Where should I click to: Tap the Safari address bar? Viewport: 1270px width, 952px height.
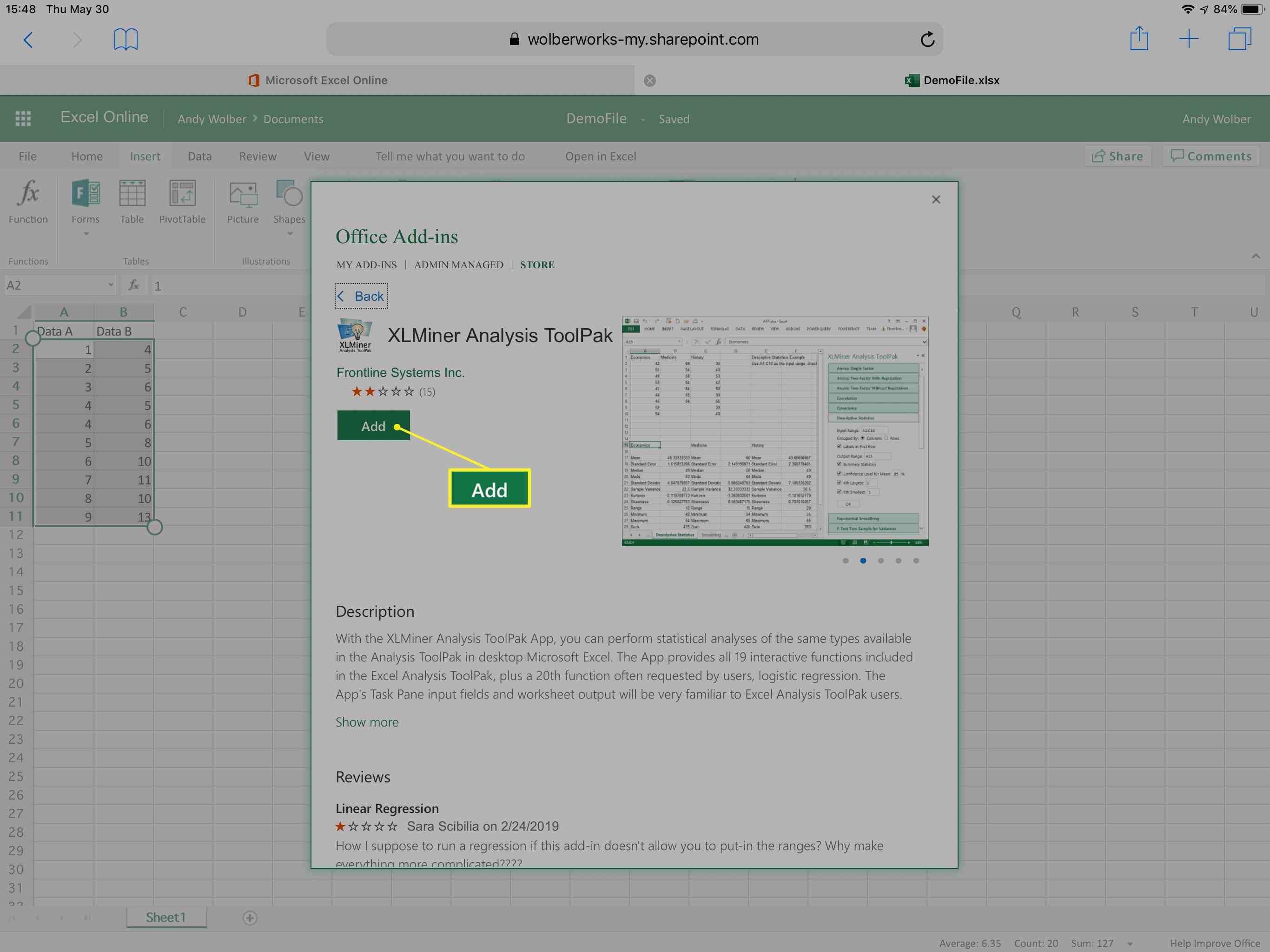635,39
